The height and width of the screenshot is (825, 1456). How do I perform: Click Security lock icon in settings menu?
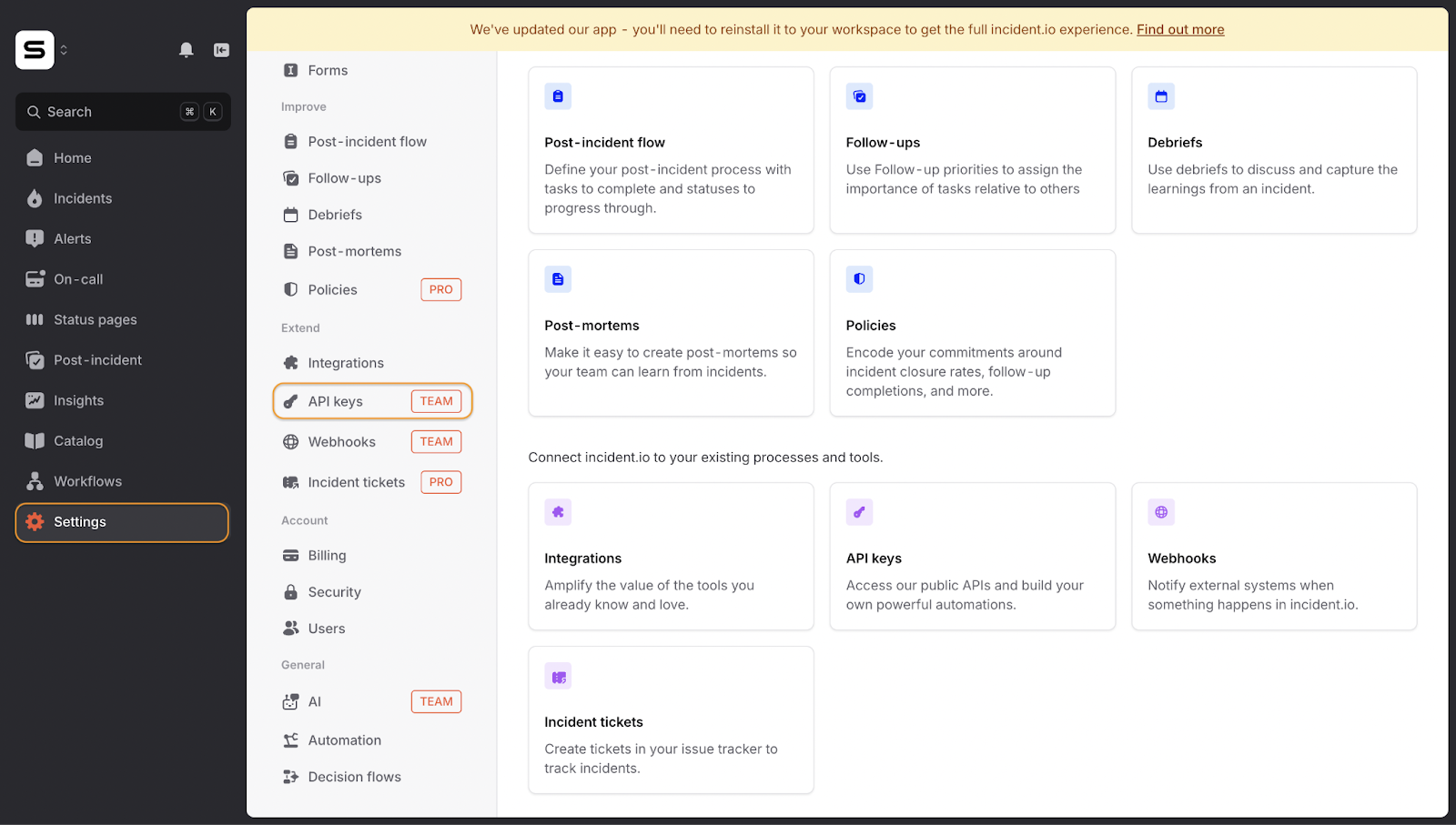click(x=291, y=592)
